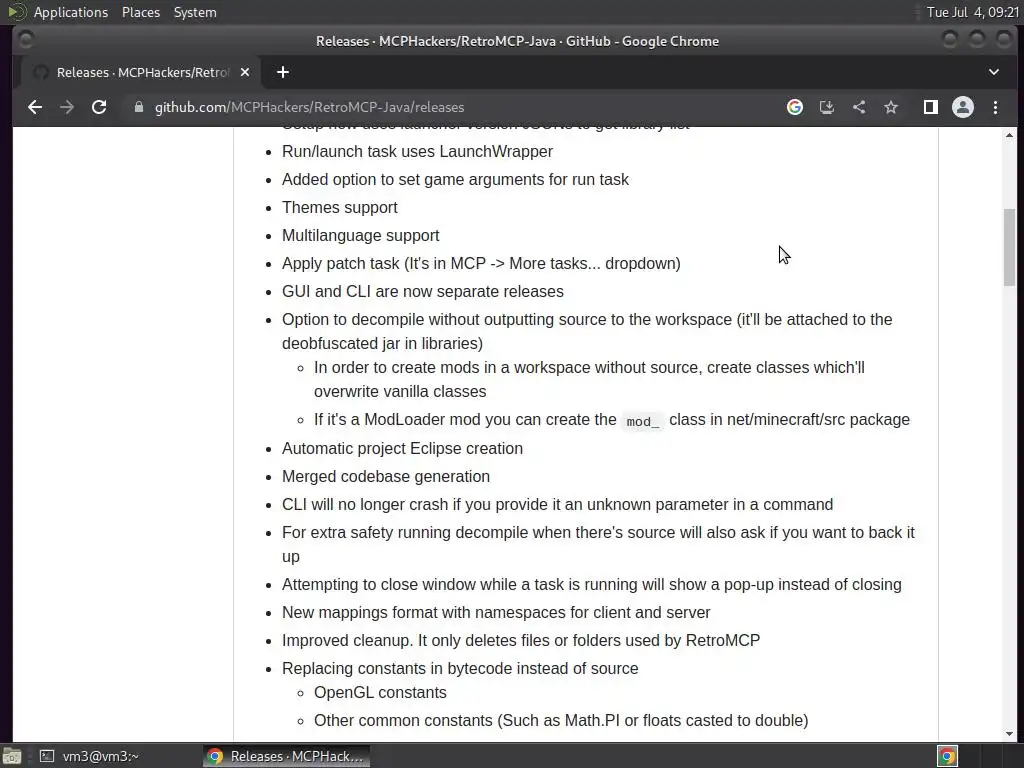Toggle the Chrome side panel icon
The height and width of the screenshot is (768, 1024).
pos(931,107)
